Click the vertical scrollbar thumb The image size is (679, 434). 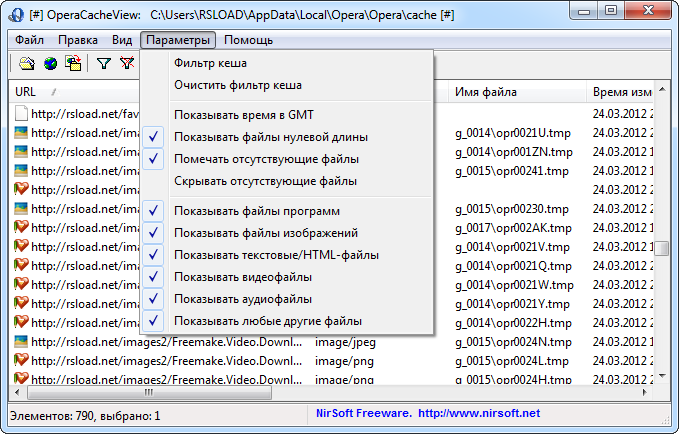[662, 249]
